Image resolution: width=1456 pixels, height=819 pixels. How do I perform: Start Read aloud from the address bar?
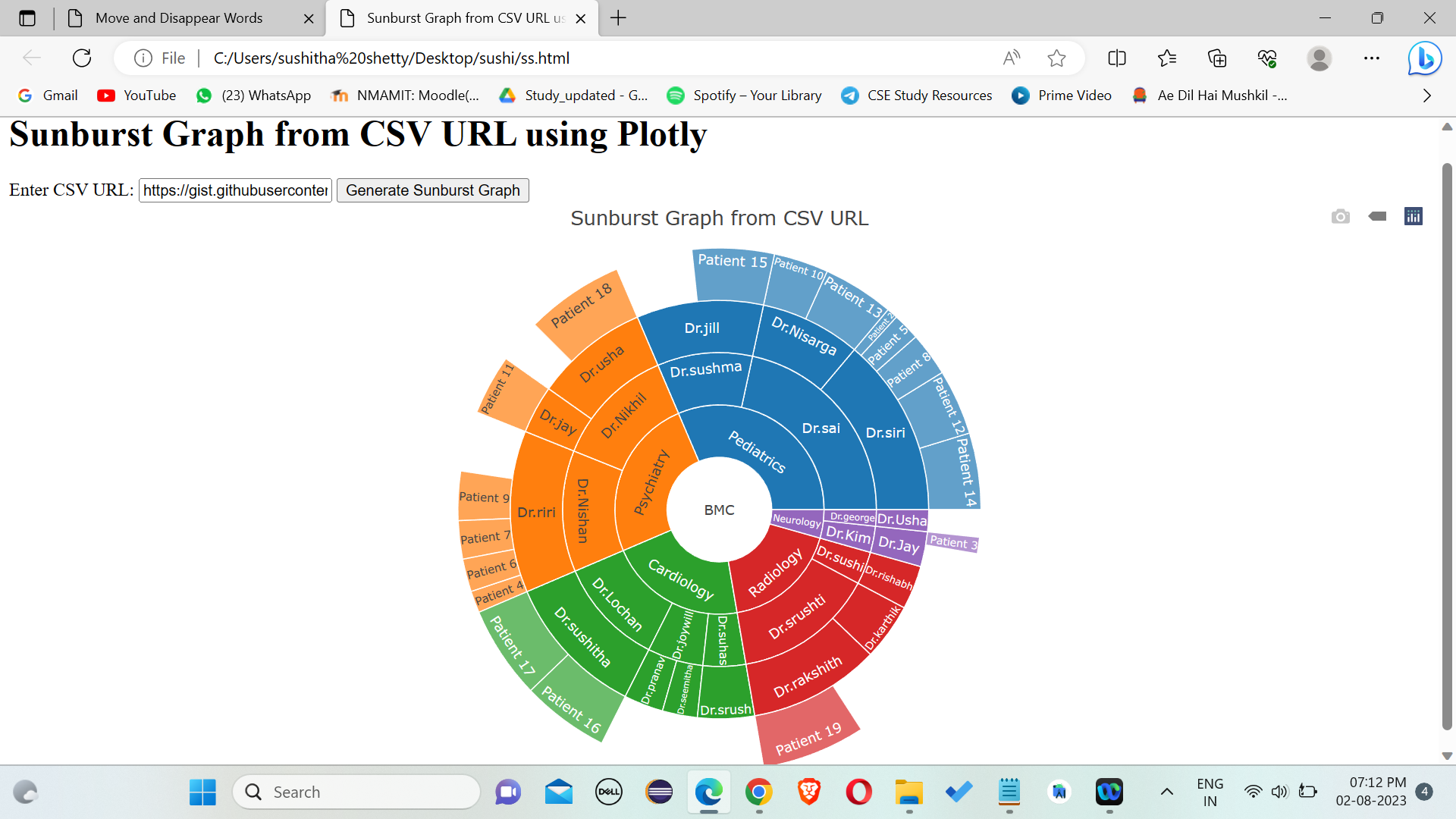(x=1012, y=58)
